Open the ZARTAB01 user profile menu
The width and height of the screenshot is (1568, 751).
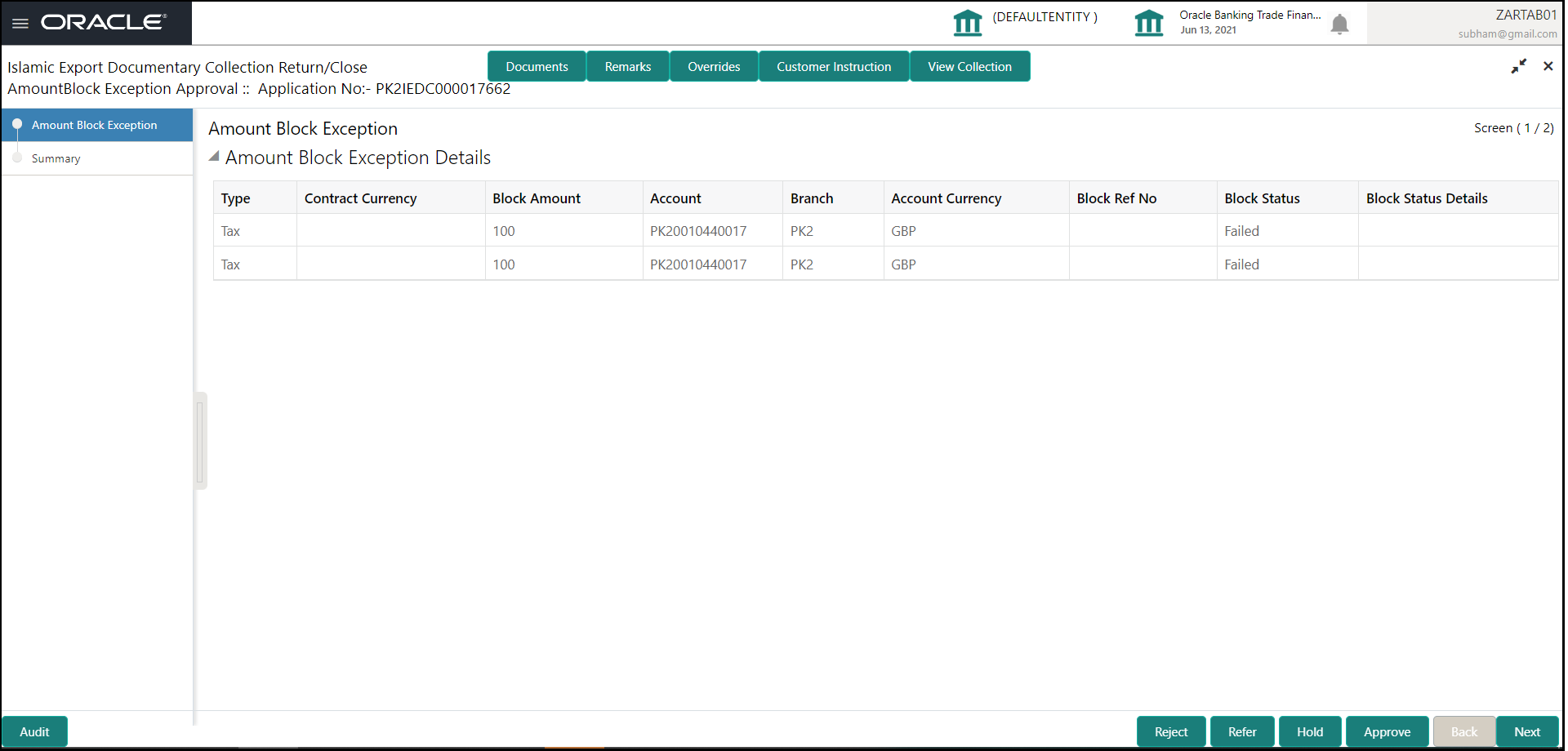(1507, 24)
